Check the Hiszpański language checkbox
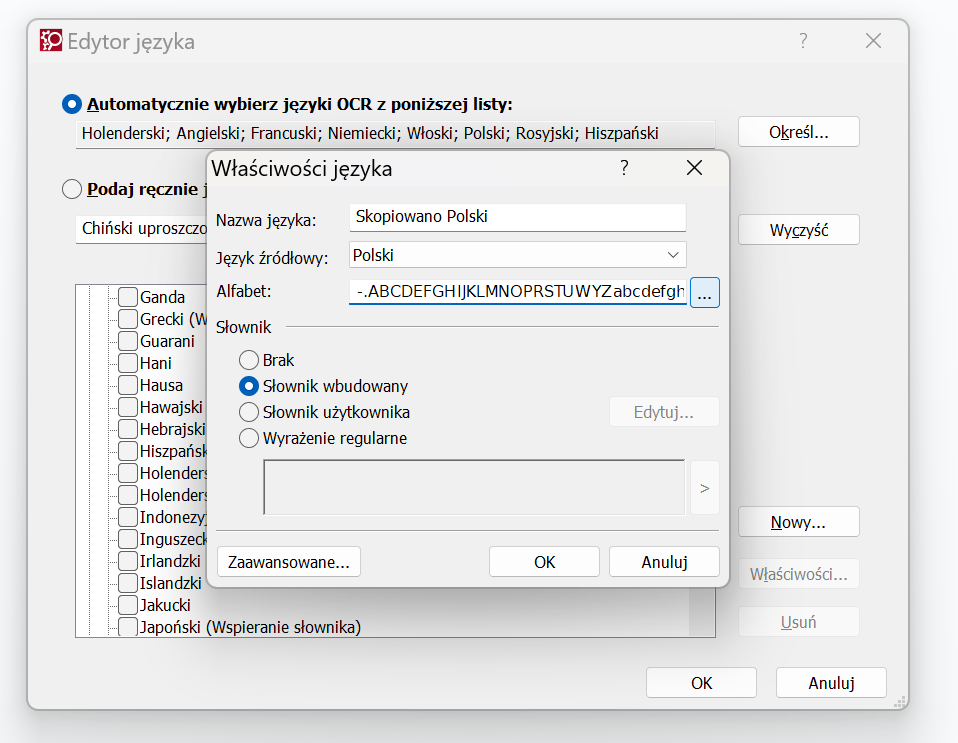Image resolution: width=958 pixels, height=743 pixels. [x=127, y=450]
